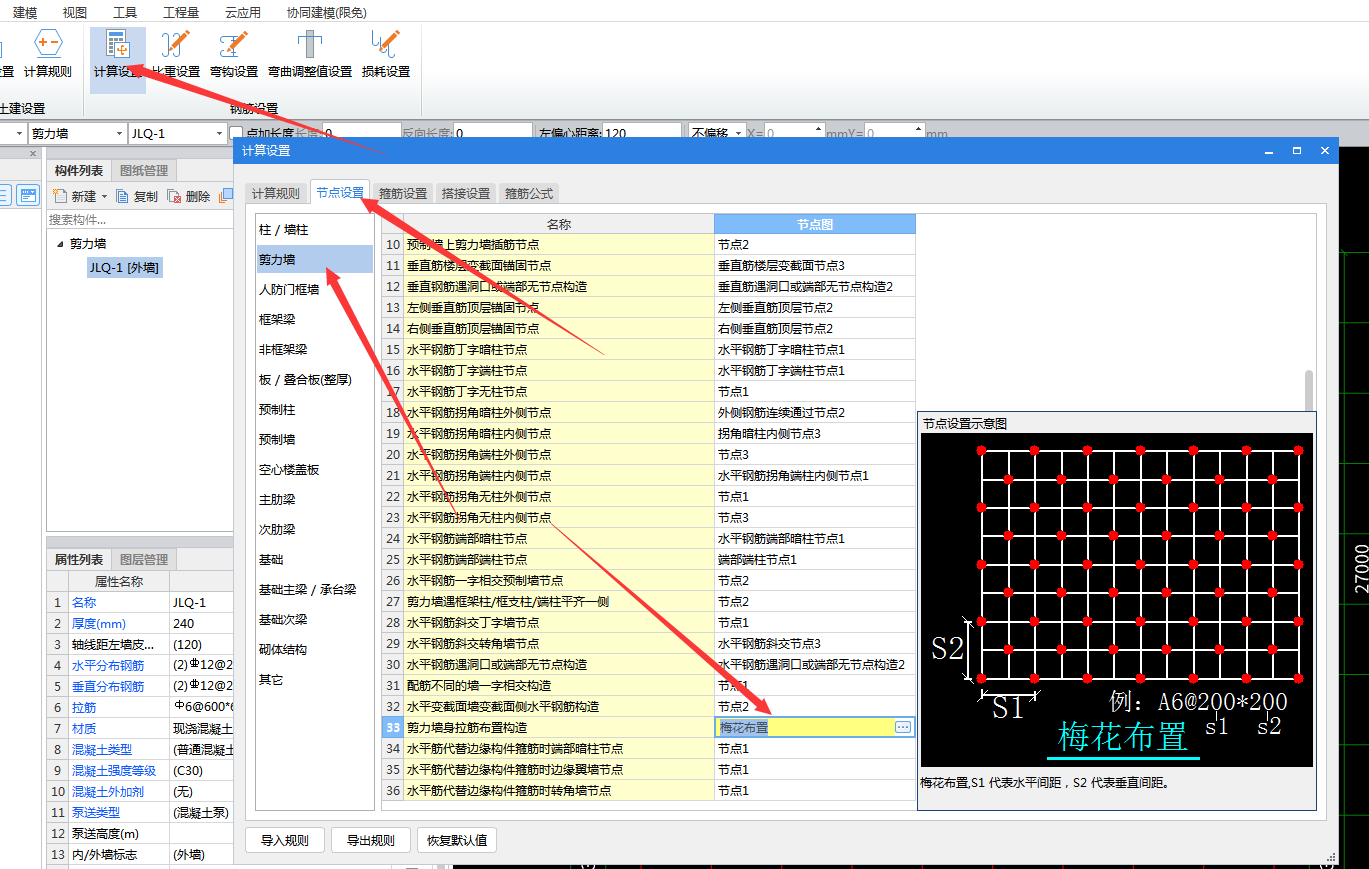Viewport: 1369px width, 869px height.
Task: Open the 云应用 menu
Action: (x=242, y=12)
